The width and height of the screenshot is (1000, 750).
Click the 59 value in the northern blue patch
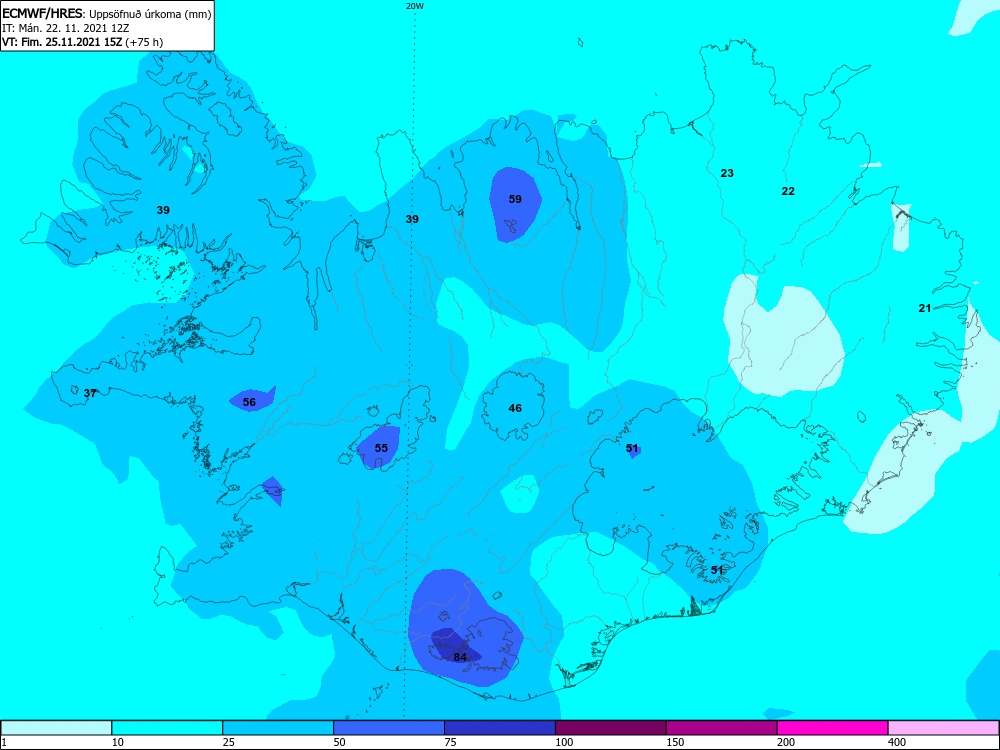[515, 199]
